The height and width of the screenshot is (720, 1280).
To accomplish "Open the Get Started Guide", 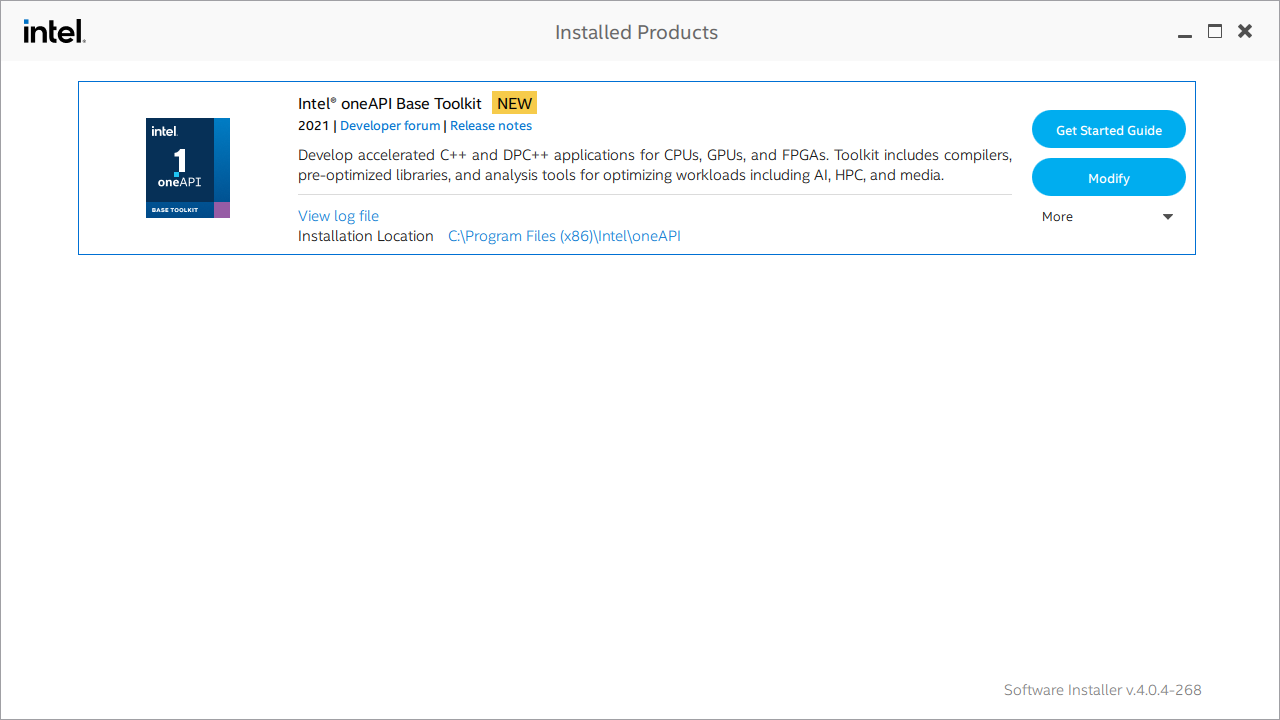I will click(1108, 129).
